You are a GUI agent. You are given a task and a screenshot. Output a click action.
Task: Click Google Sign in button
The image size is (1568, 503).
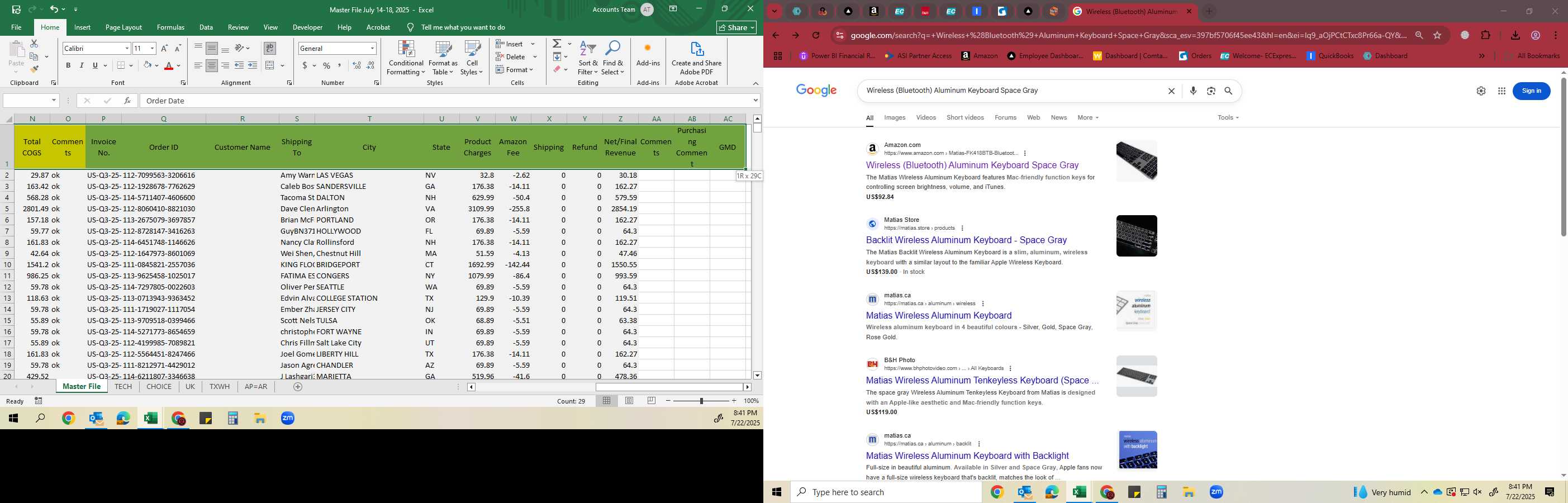[1532, 91]
